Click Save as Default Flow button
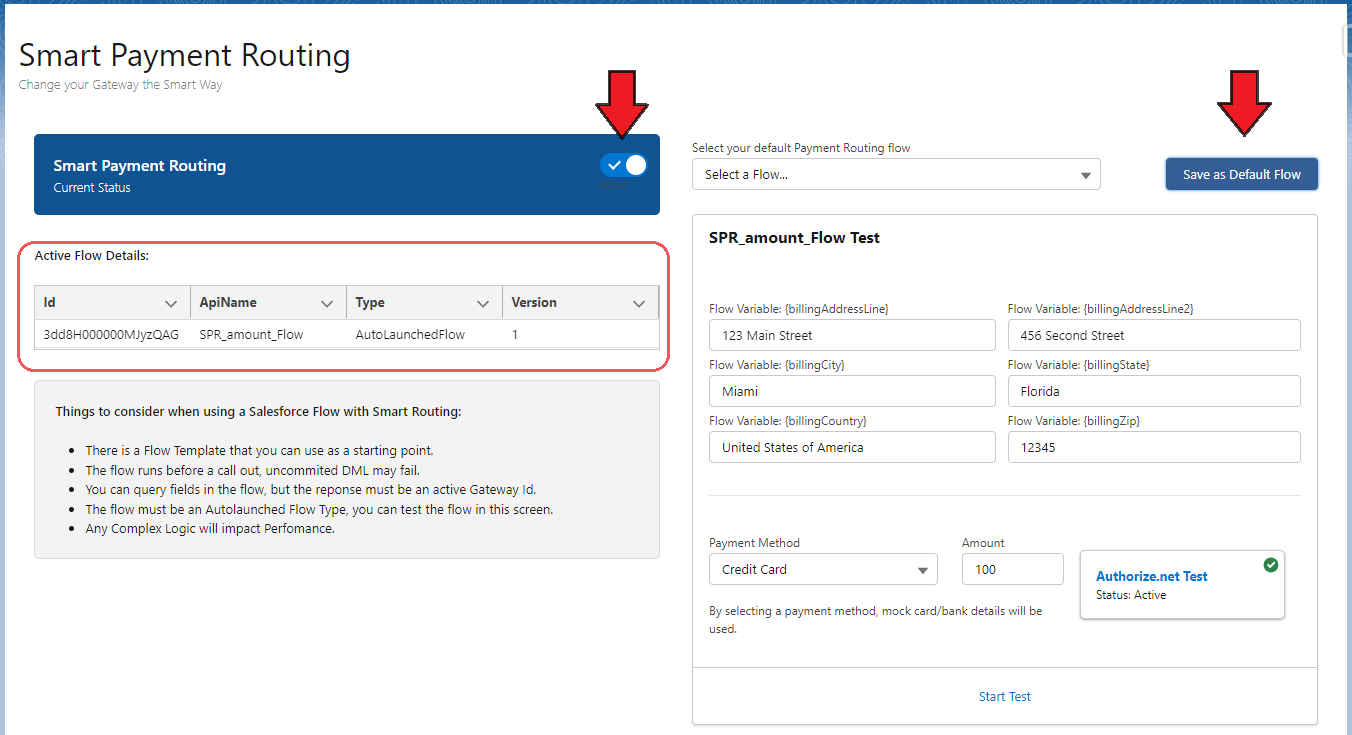The width and height of the screenshot is (1352, 735). (1241, 174)
